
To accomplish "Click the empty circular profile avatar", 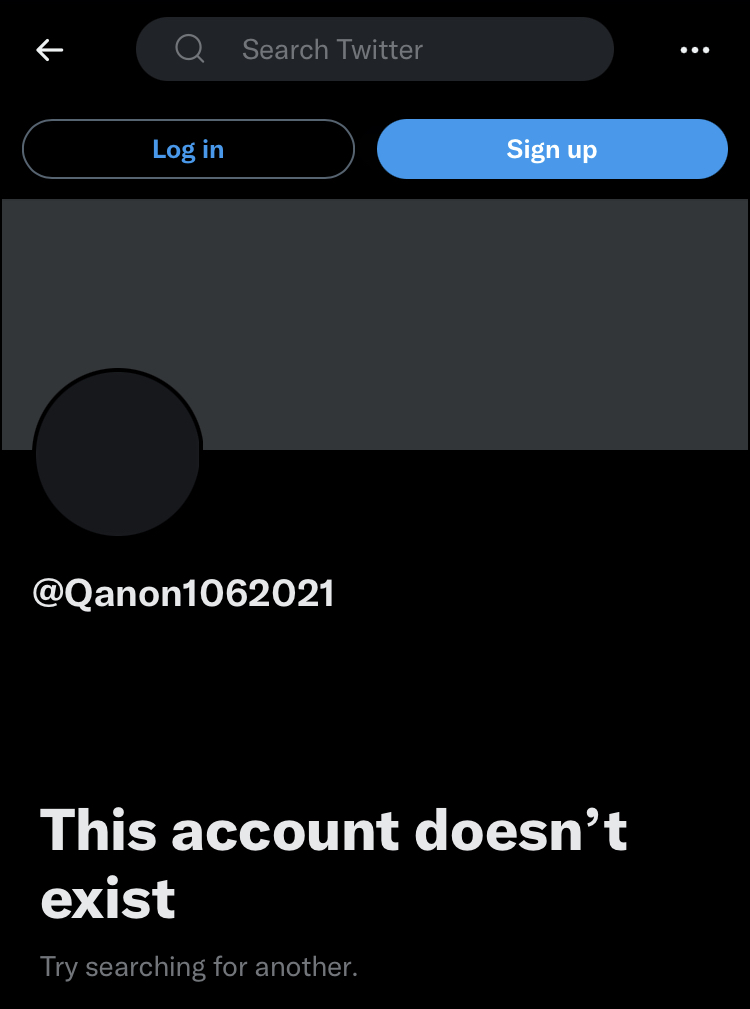I will point(118,452).
